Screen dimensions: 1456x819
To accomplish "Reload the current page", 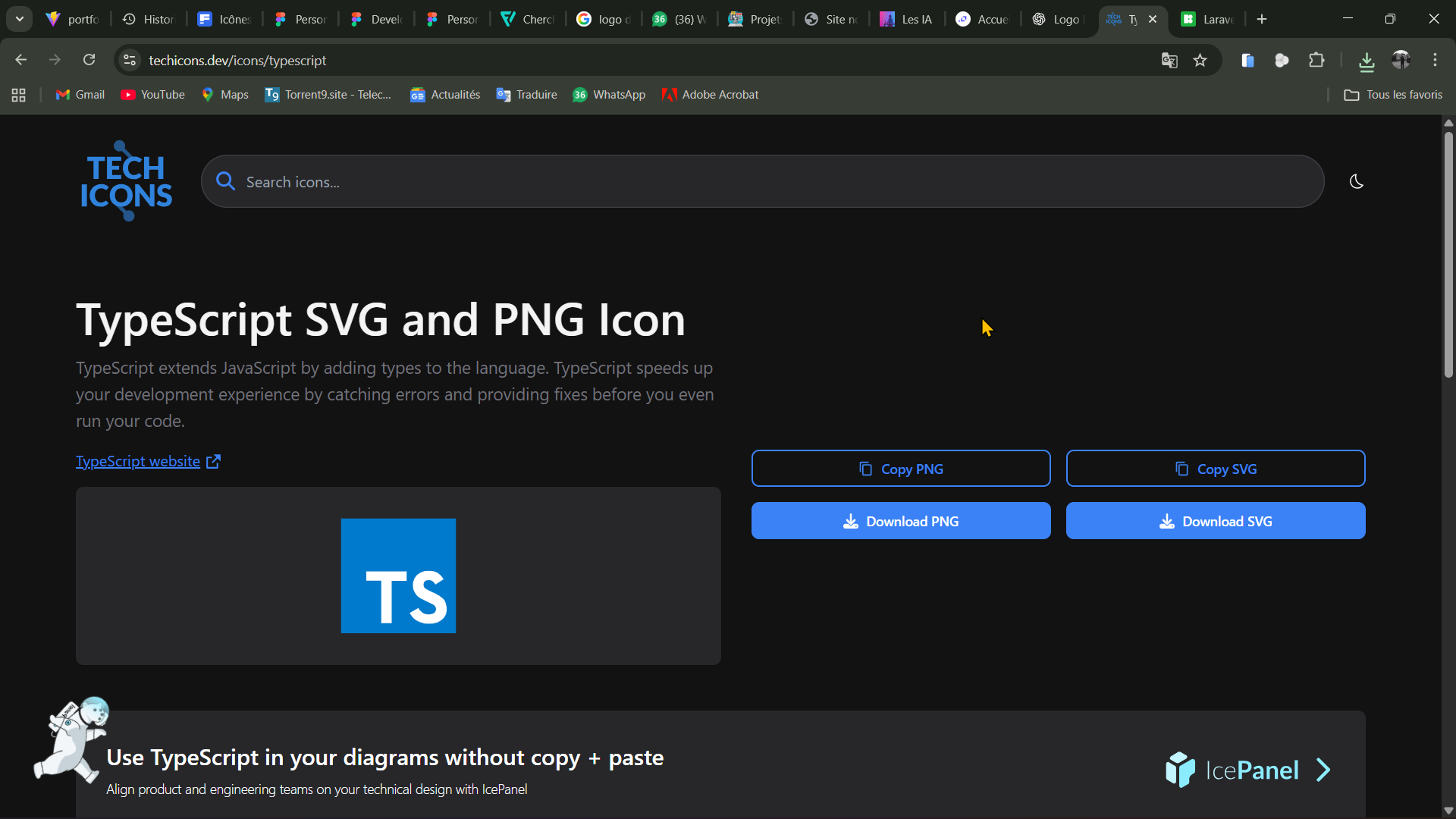I will point(89,60).
